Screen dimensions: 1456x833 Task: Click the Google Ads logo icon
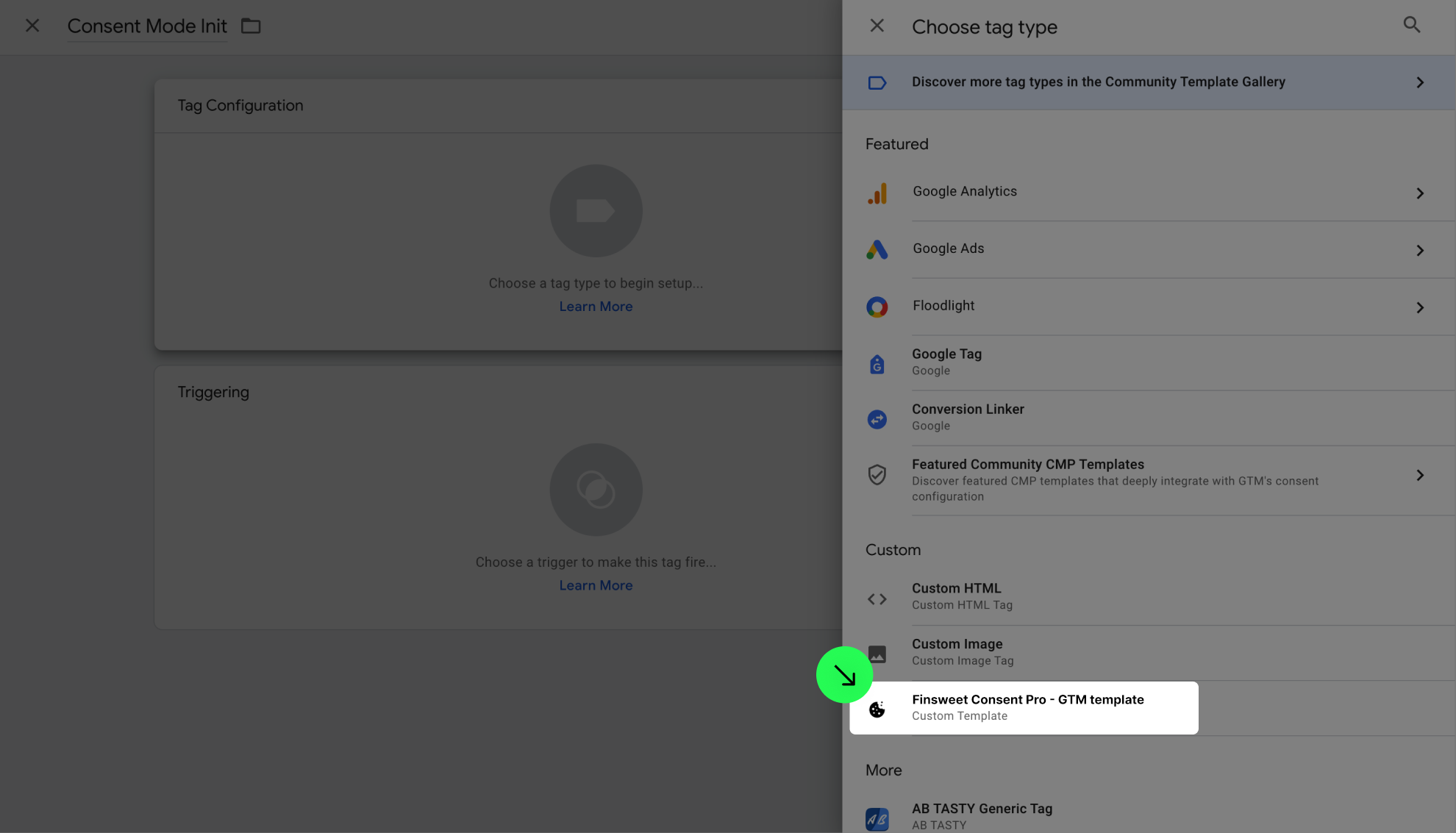[x=877, y=250]
